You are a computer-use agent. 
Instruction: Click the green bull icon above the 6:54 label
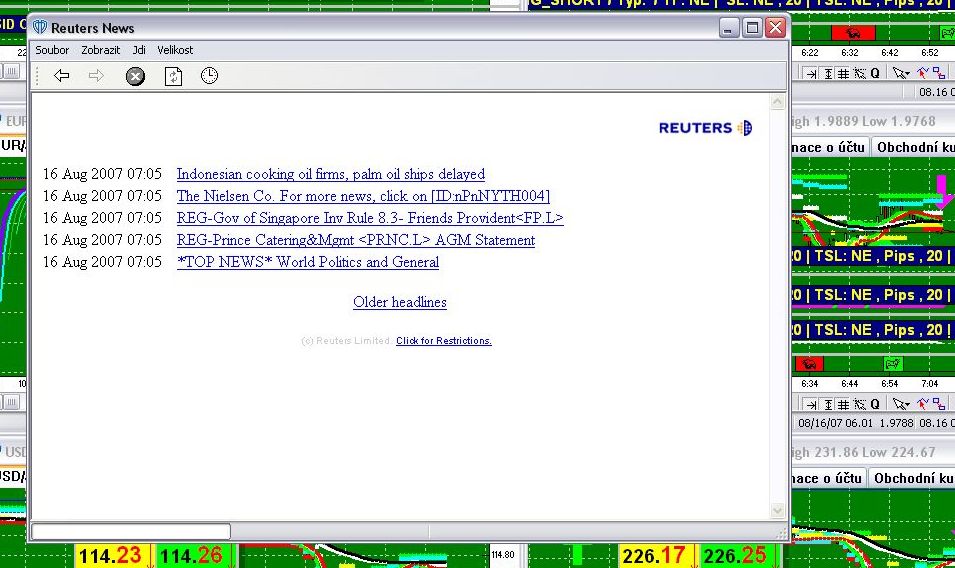click(892, 364)
